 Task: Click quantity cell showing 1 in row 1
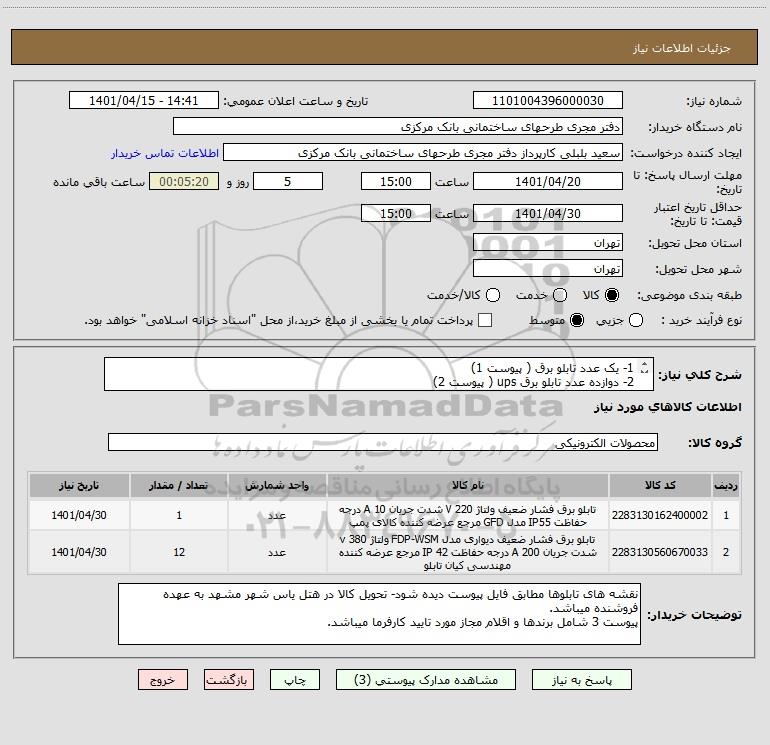pyautogui.click(x=179, y=515)
